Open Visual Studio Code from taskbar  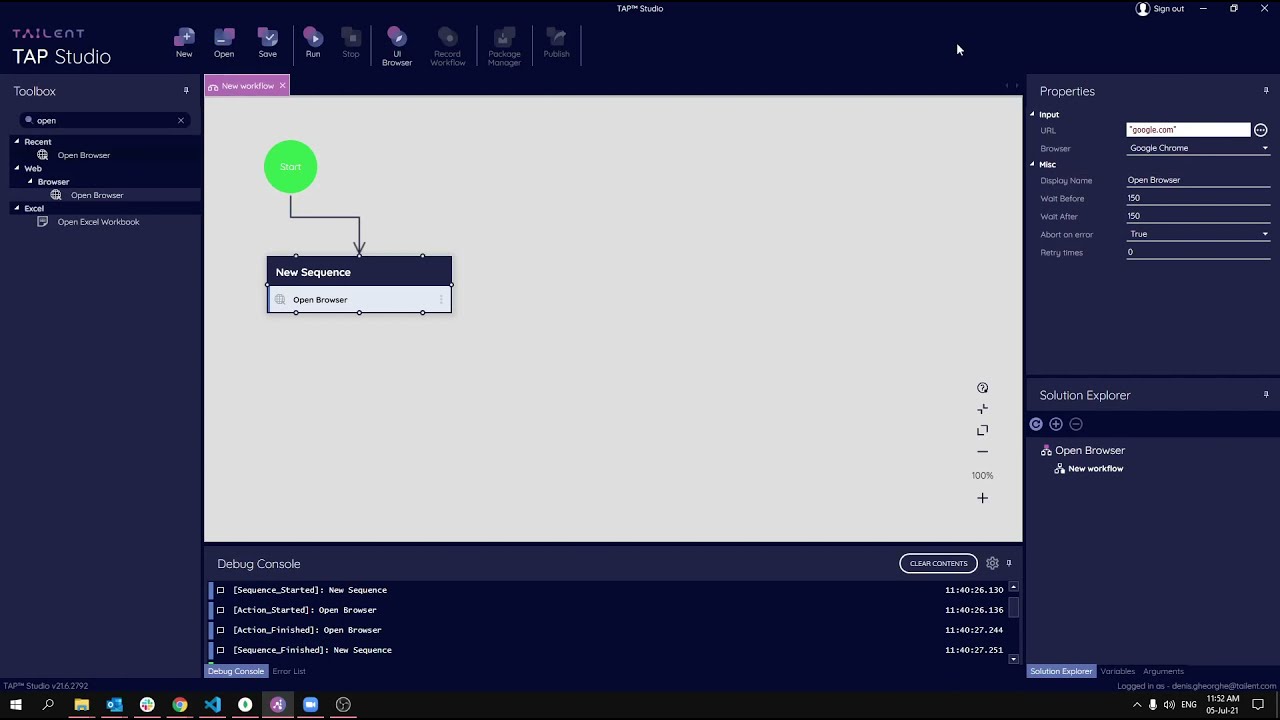[x=212, y=705]
